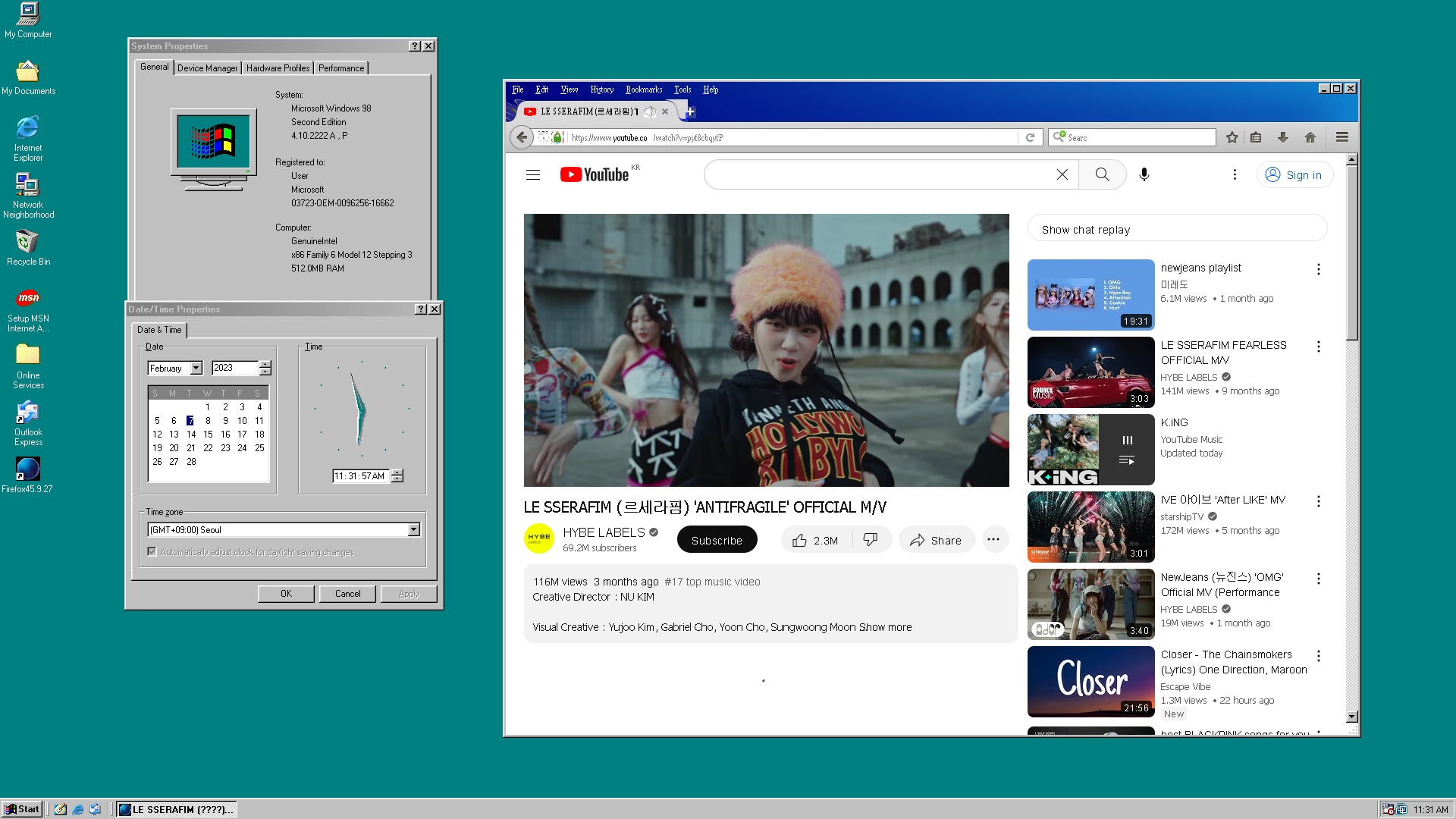Expand description with Show more
The height and width of the screenshot is (819, 1456).
coord(885,627)
